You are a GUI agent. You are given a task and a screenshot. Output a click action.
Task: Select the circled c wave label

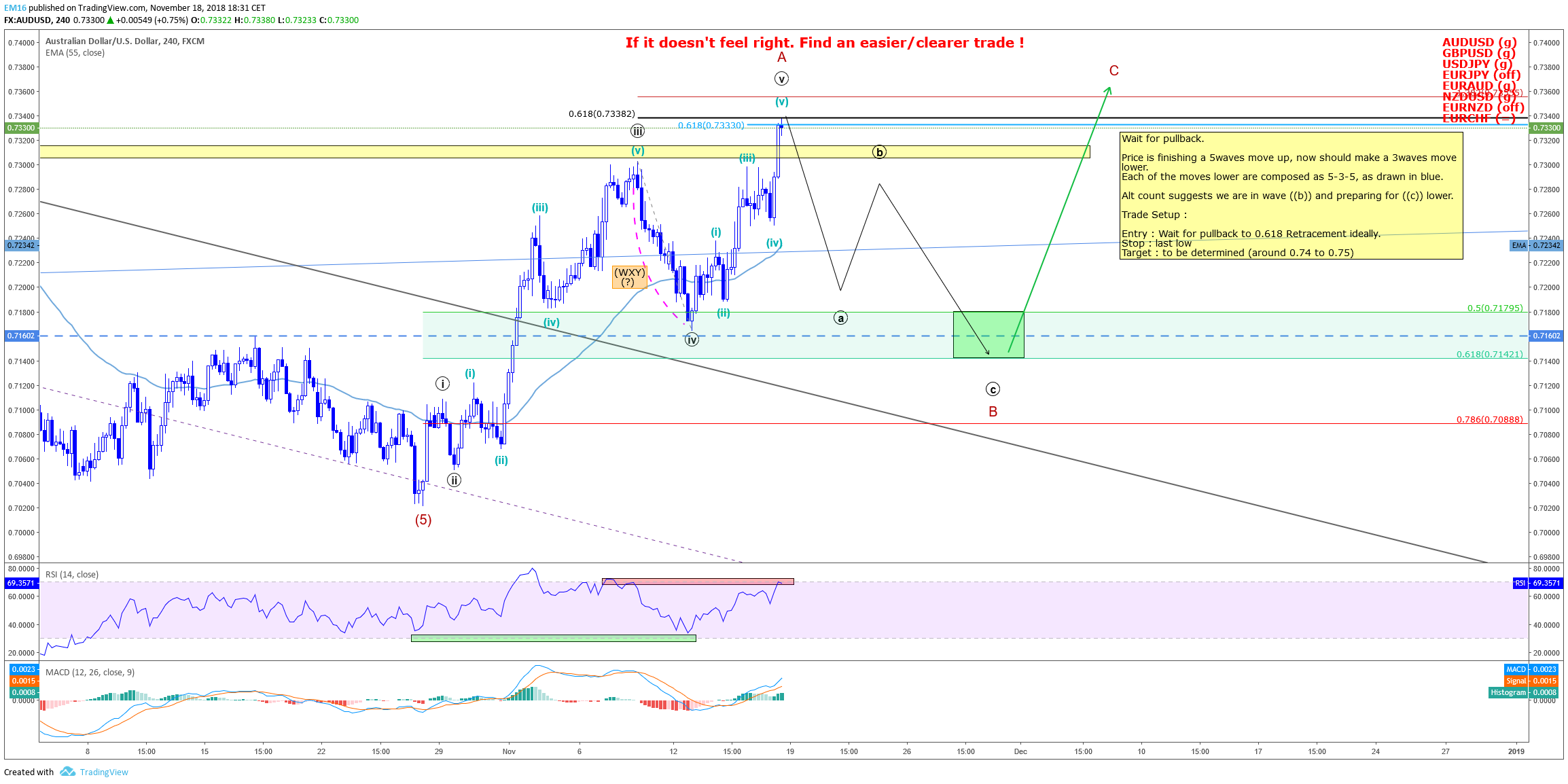[993, 389]
